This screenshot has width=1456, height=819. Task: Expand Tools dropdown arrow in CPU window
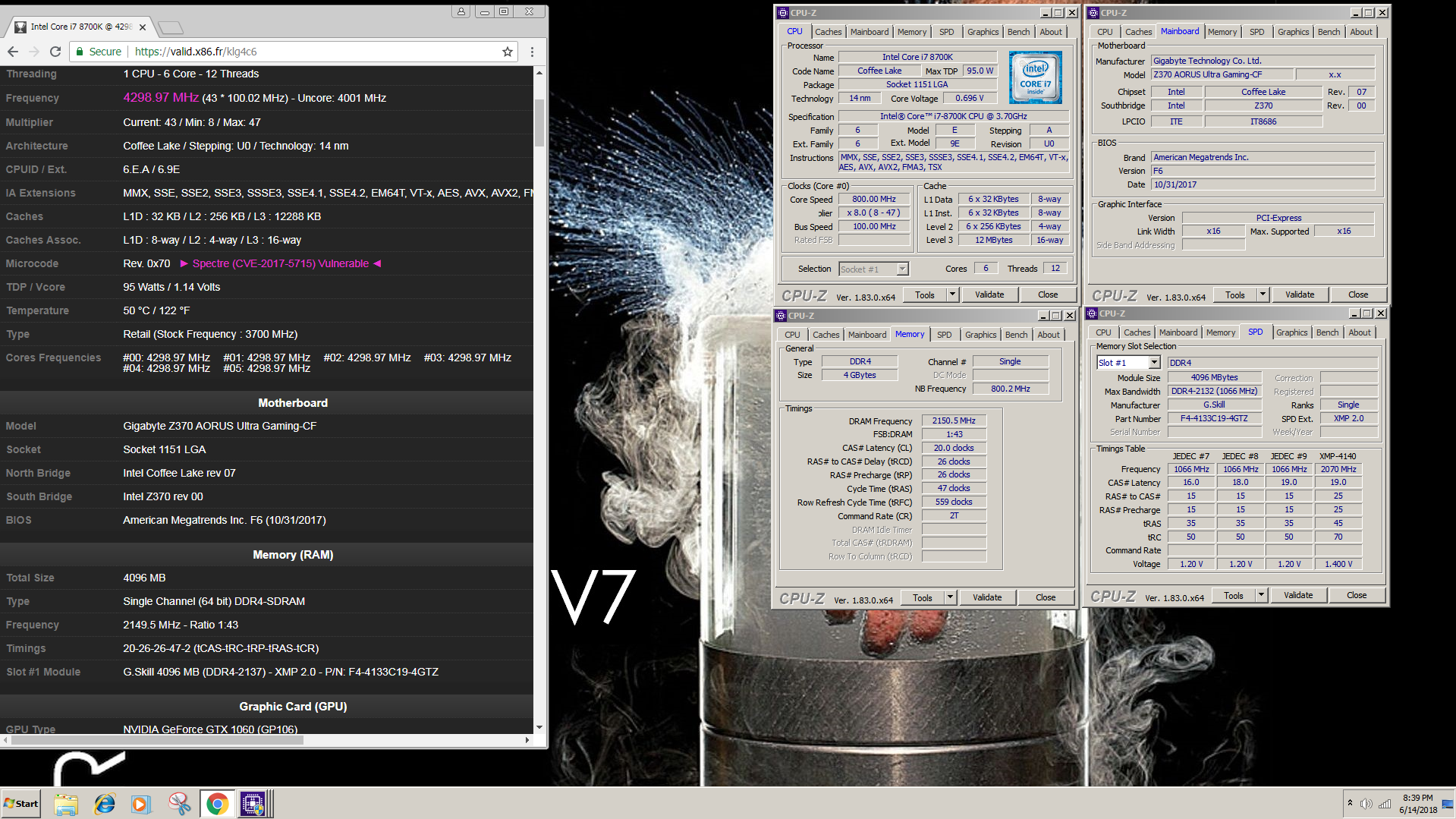point(952,295)
